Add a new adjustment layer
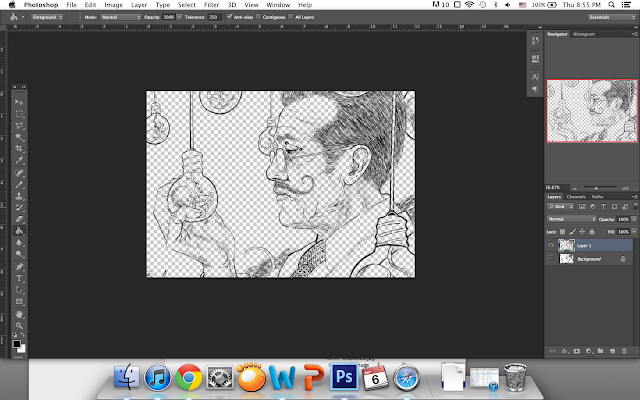 point(589,351)
